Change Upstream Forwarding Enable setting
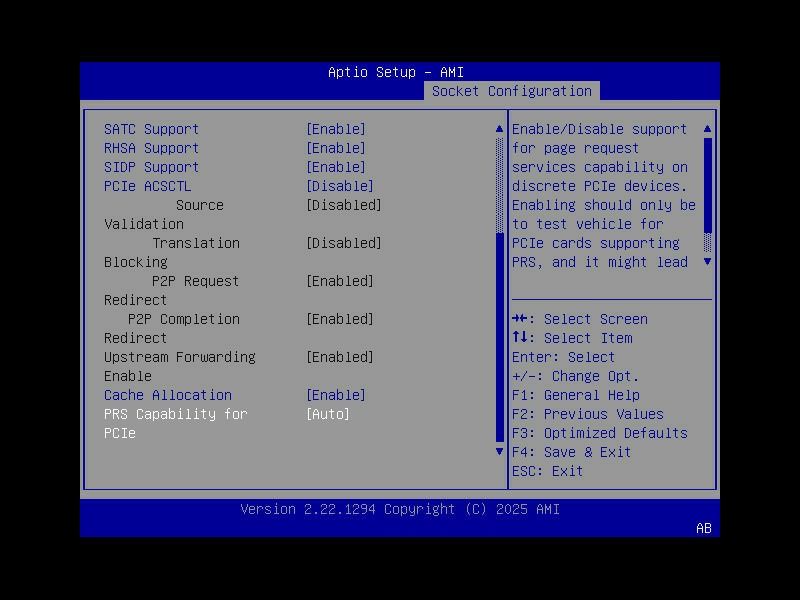Screen dimensions: 800x600 (x=341, y=356)
